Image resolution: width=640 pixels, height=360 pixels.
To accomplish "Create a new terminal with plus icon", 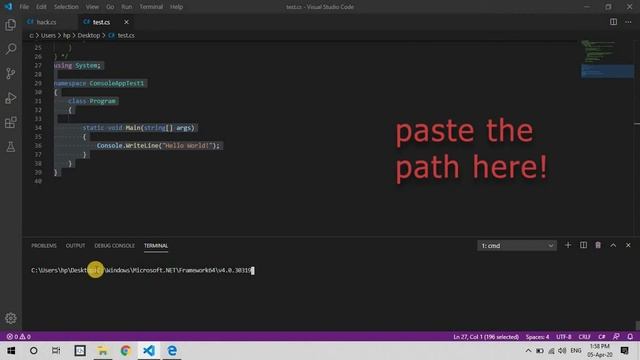I will [568, 245].
